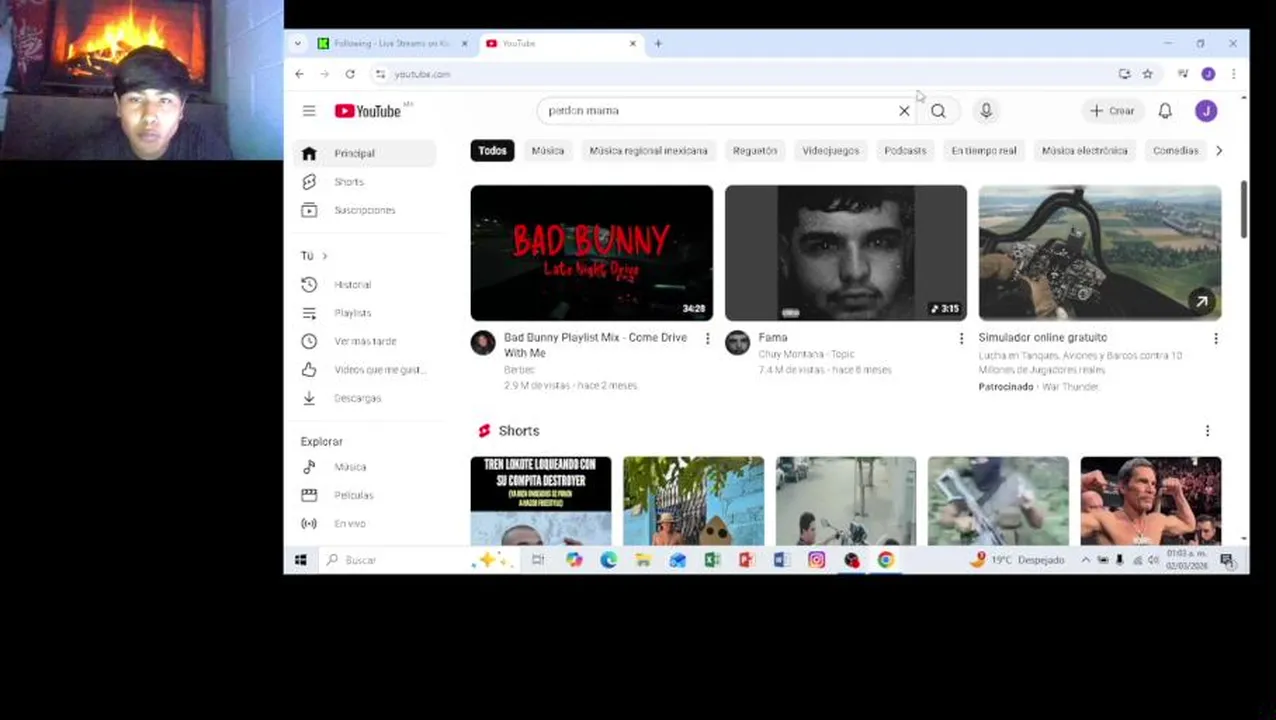The image size is (1276, 720).
Task: Bookmark this page with the star icon
Action: pyautogui.click(x=1147, y=74)
